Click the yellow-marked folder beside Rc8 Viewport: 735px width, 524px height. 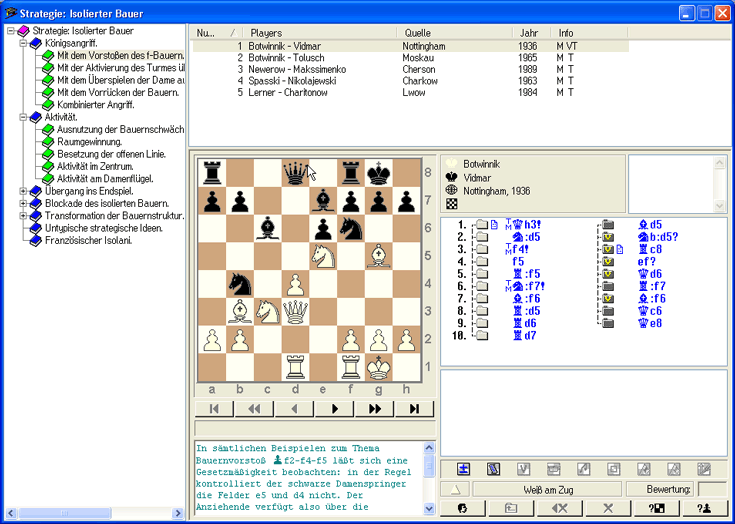coord(608,249)
